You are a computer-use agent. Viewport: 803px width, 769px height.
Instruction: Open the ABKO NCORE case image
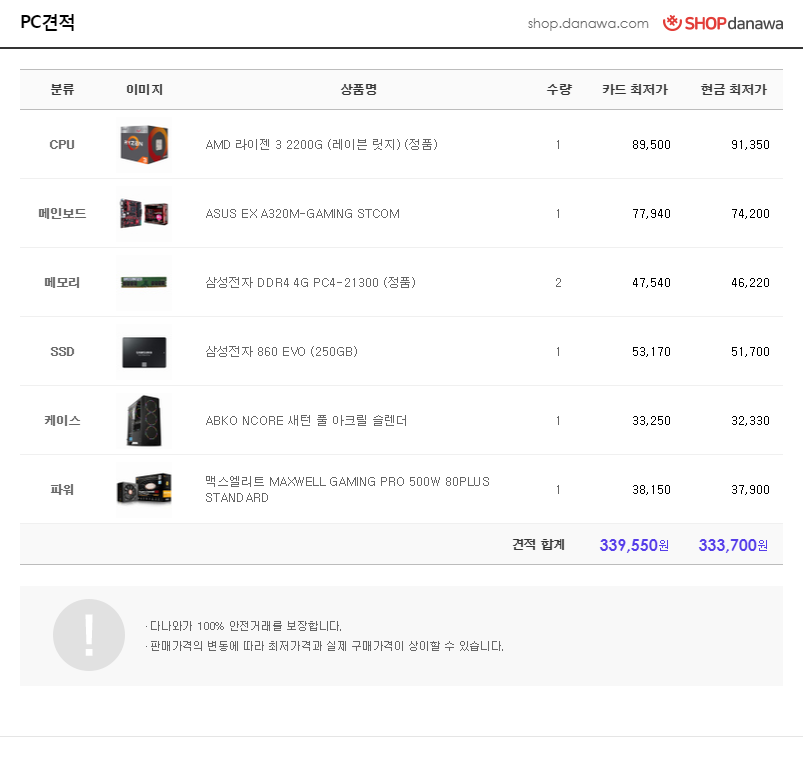coord(143,421)
